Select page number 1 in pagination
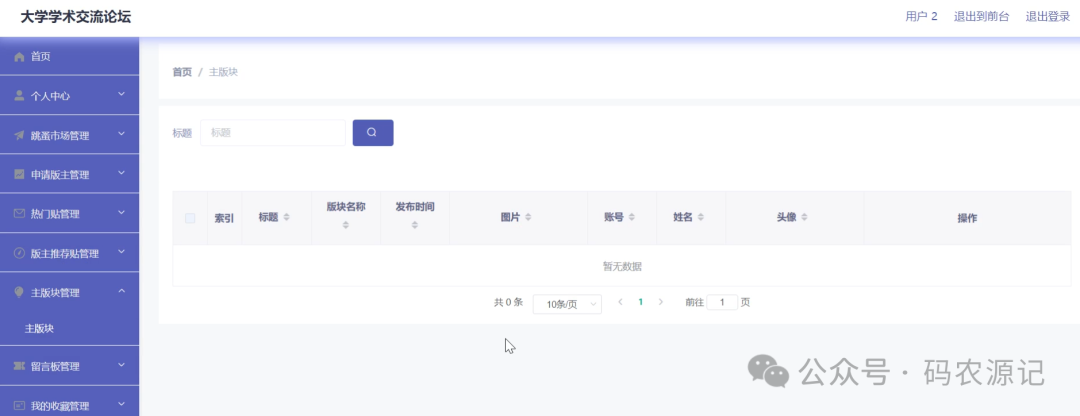The height and width of the screenshot is (416, 1080). 641,302
